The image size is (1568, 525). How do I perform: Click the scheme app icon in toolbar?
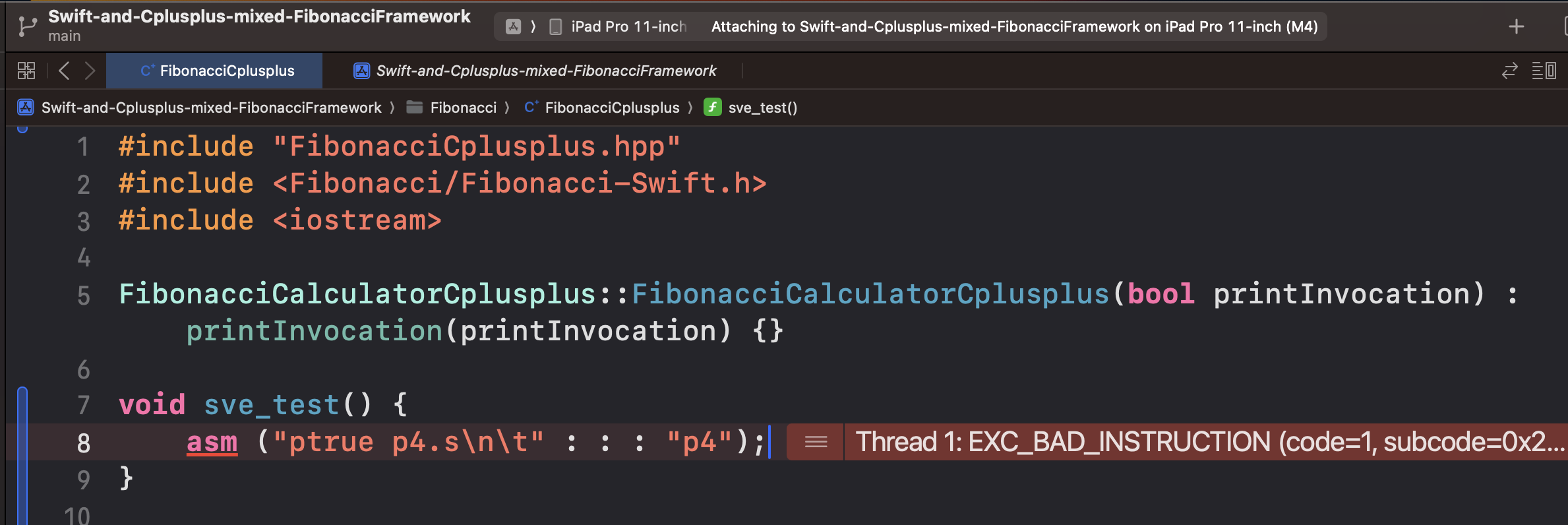tap(513, 26)
